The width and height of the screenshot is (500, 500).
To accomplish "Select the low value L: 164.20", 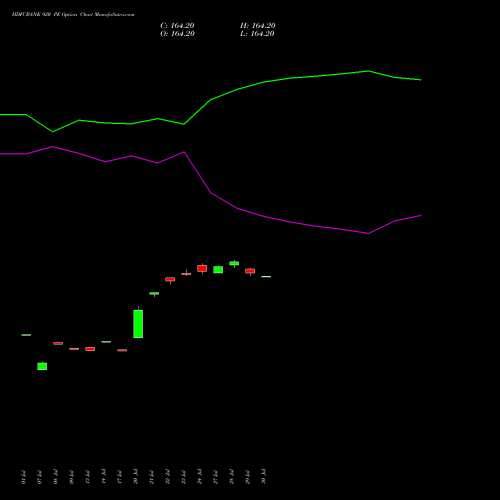I will 257,34.
